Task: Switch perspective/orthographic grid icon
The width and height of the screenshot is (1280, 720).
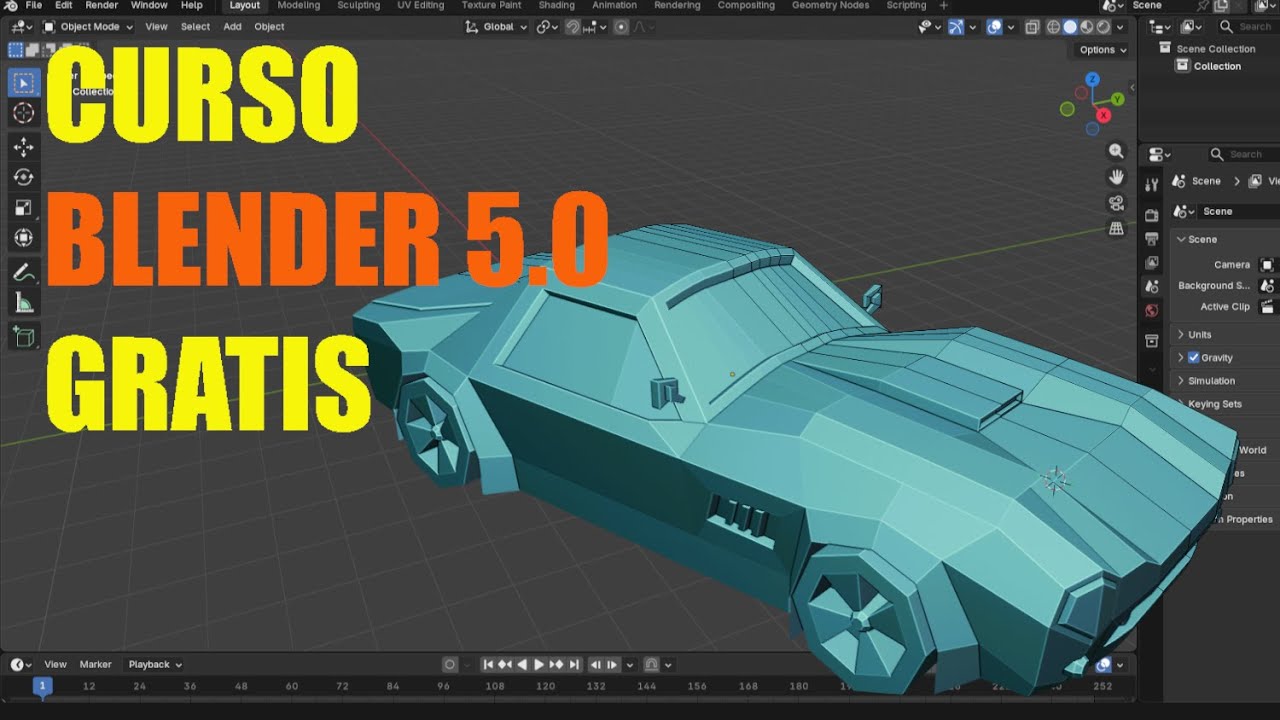Action: tap(1117, 229)
